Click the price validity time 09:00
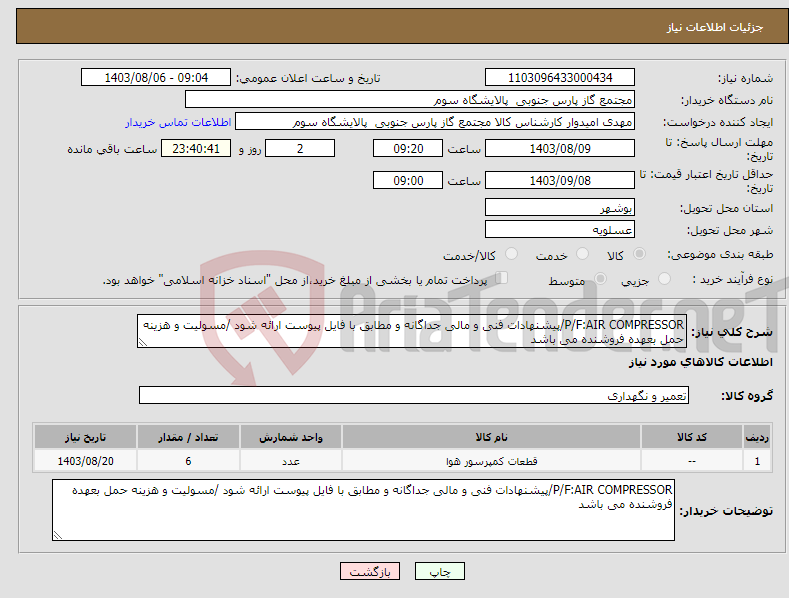The width and height of the screenshot is (789, 598). (408, 180)
